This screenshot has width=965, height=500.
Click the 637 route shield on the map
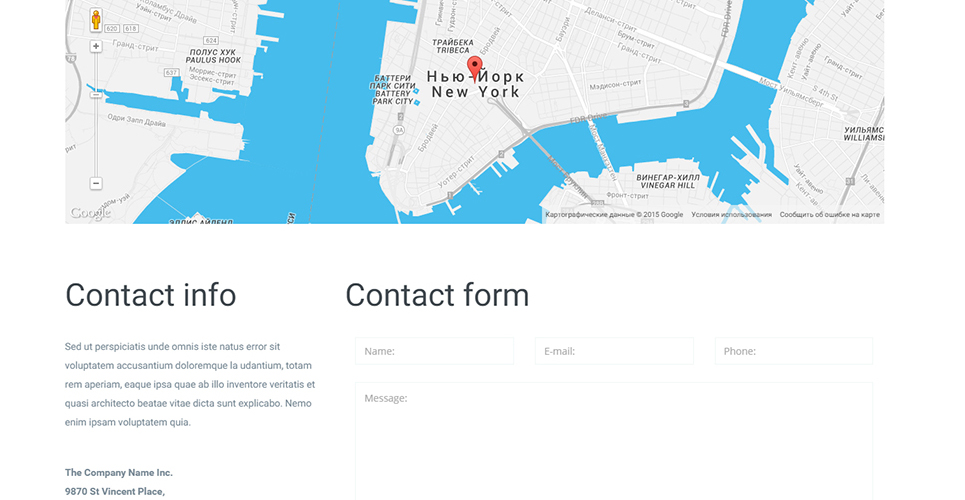point(171,73)
